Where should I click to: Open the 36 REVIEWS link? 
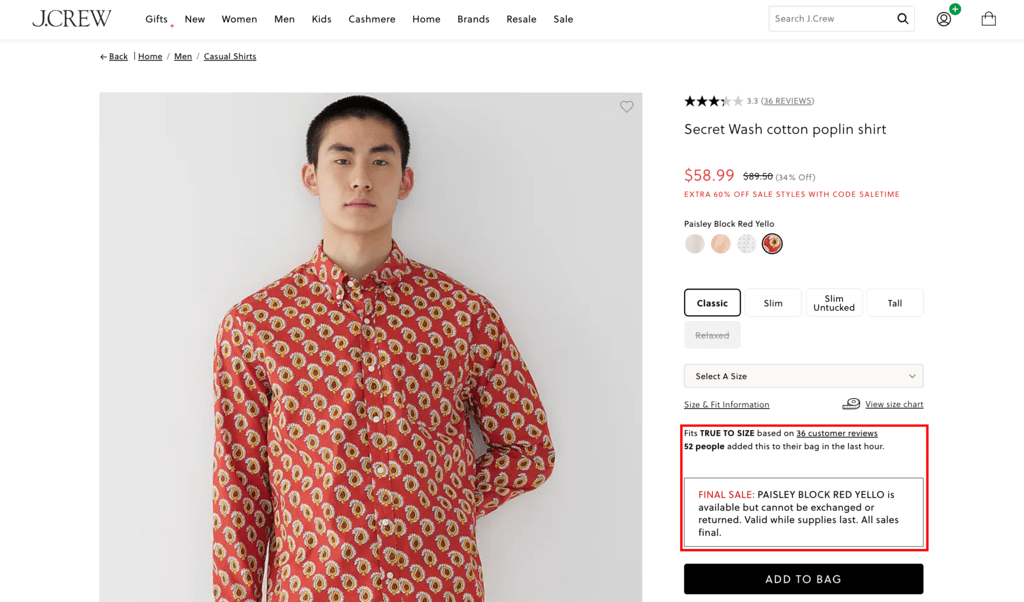pos(788,100)
